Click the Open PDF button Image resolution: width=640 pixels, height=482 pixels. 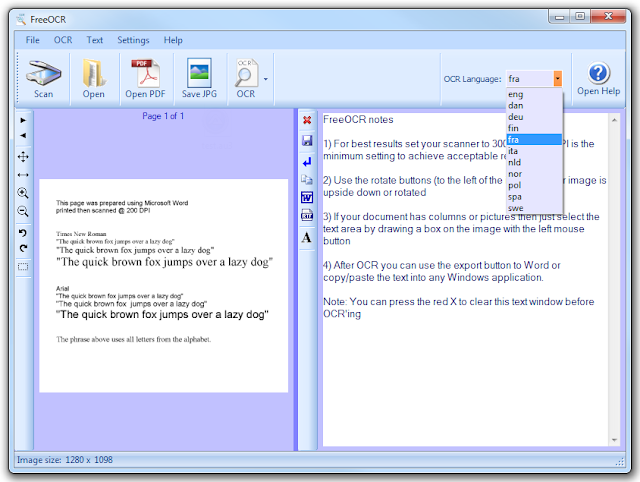point(145,79)
